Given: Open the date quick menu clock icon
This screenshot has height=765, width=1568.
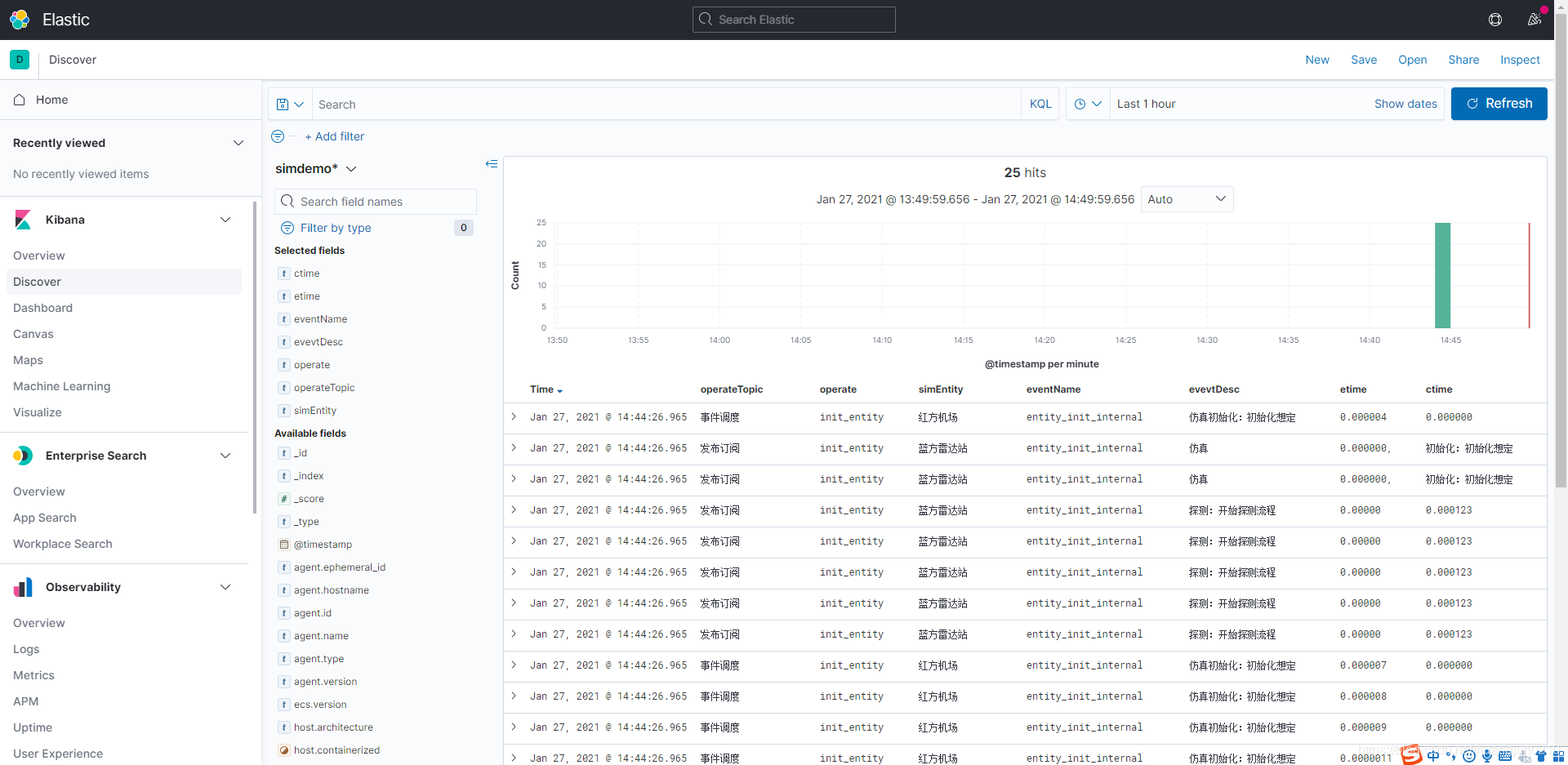Looking at the screenshot, I should (x=1088, y=104).
